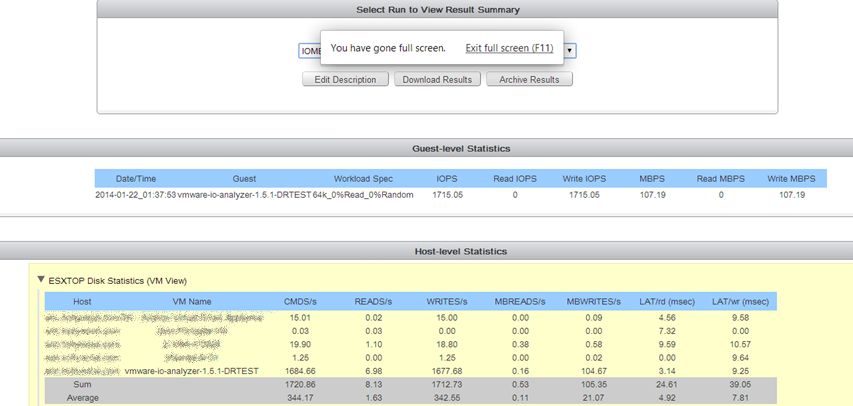
Task: Collapse the ESXTOP Disk Statistics section
Action: (x=41, y=281)
